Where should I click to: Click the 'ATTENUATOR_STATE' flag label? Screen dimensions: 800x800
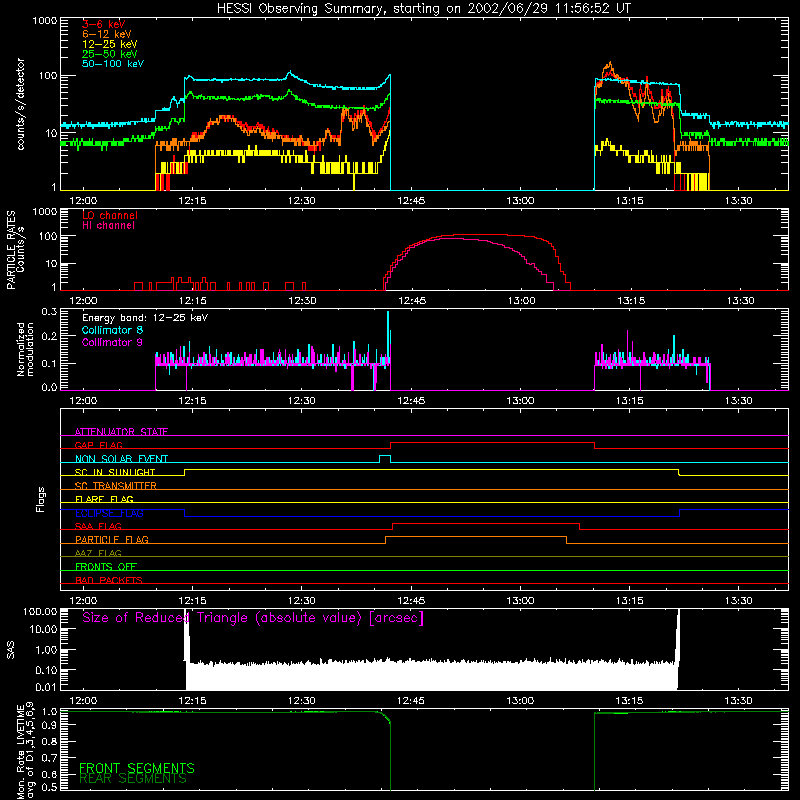tap(121, 432)
